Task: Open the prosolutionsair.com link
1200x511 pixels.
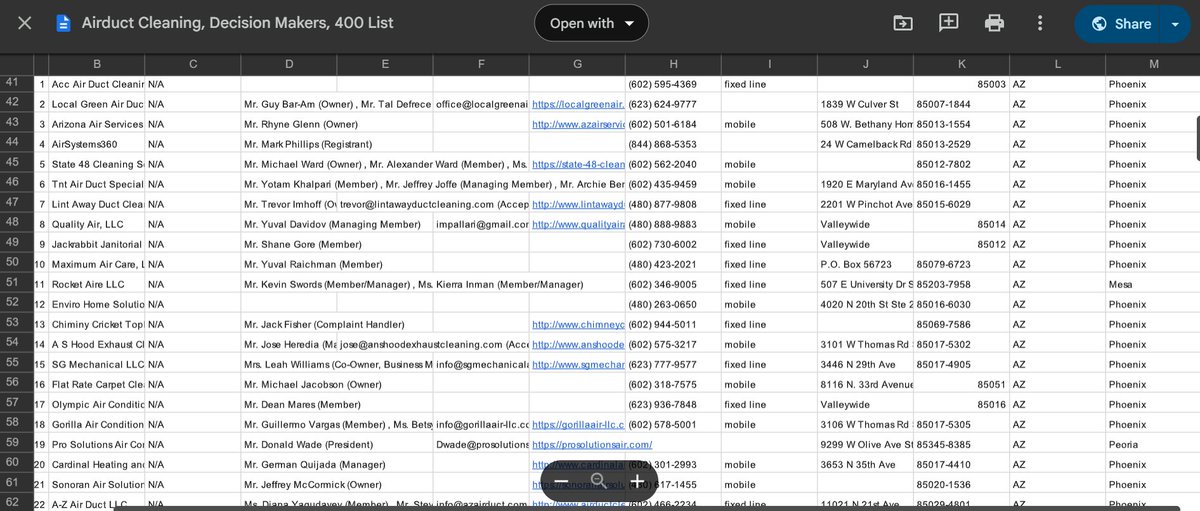Action: point(592,444)
